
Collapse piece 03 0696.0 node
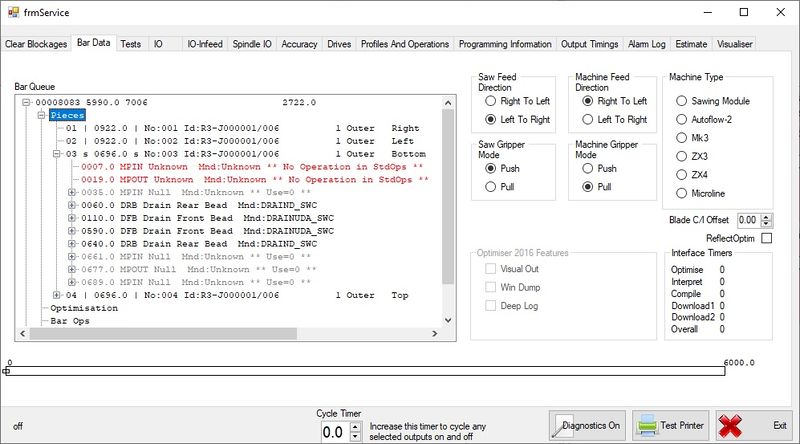point(57,154)
